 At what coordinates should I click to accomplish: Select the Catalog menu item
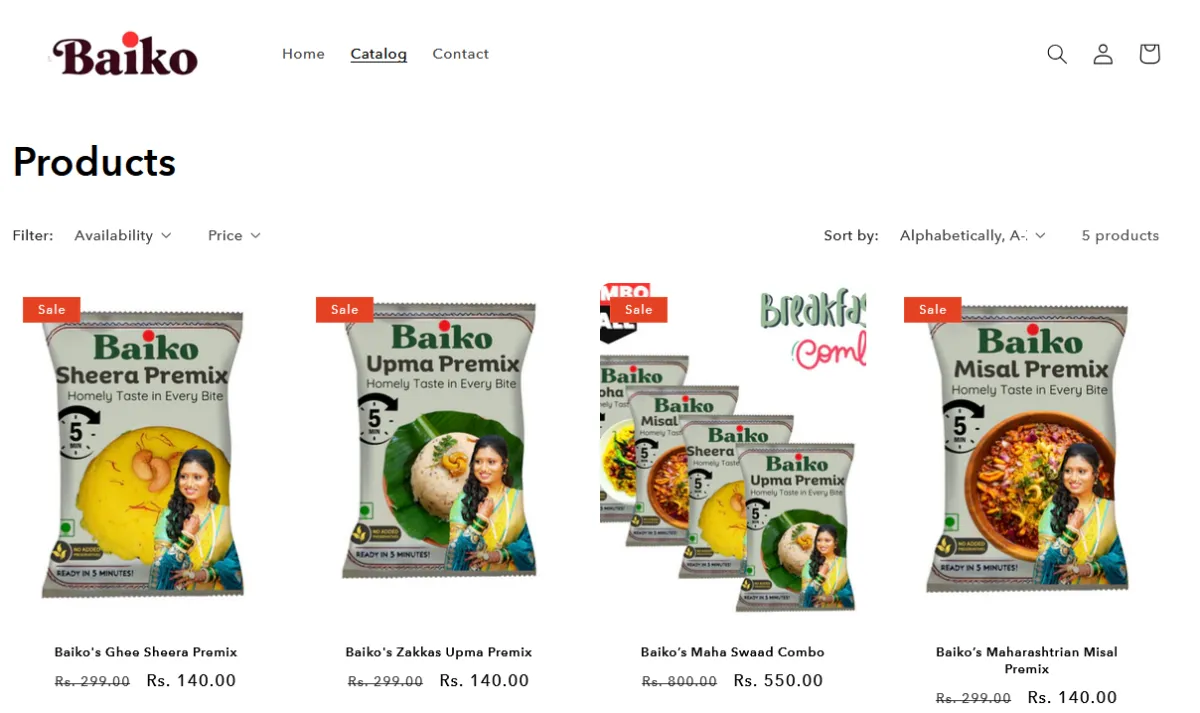pos(379,54)
